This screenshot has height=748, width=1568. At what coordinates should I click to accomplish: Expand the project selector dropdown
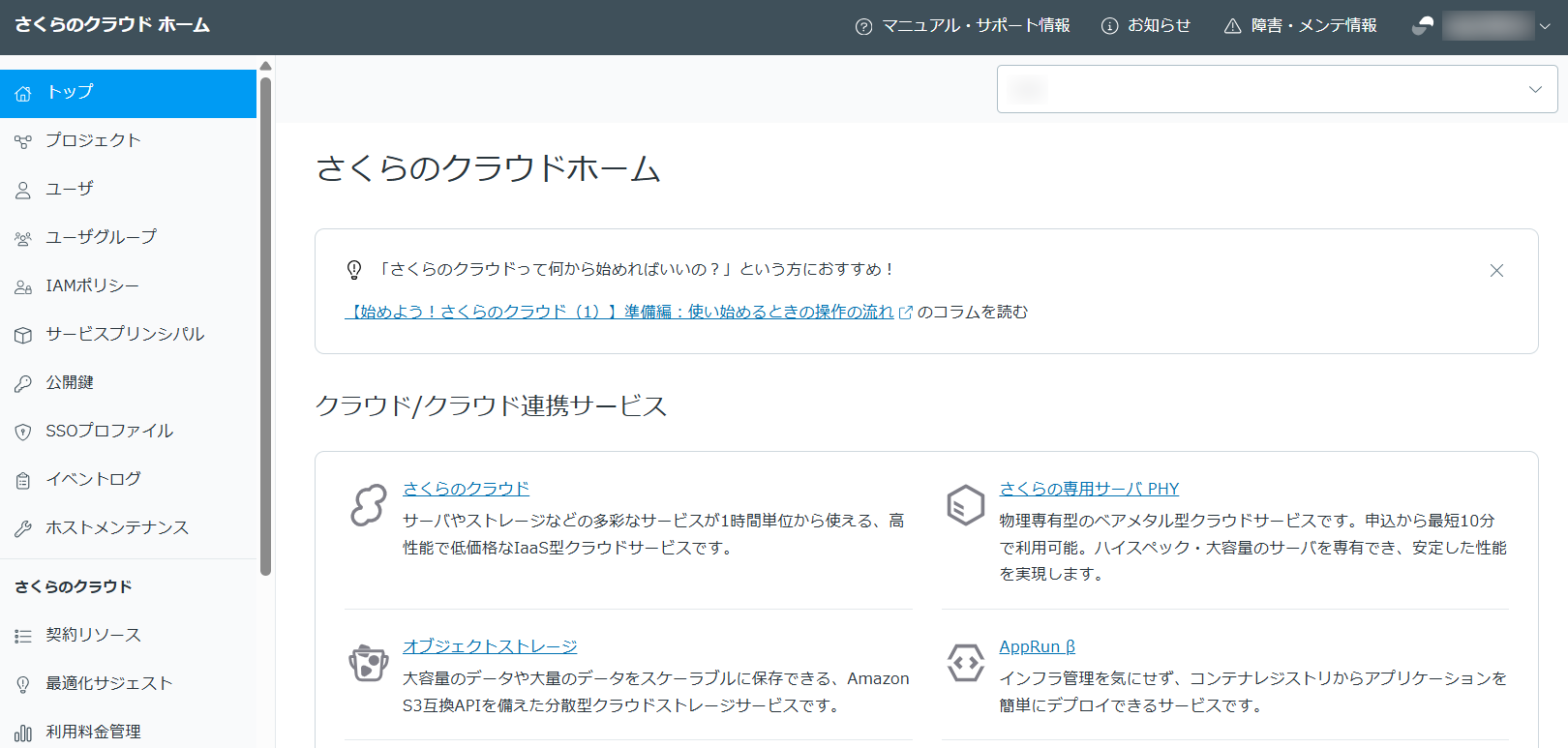pyautogui.click(x=1278, y=89)
